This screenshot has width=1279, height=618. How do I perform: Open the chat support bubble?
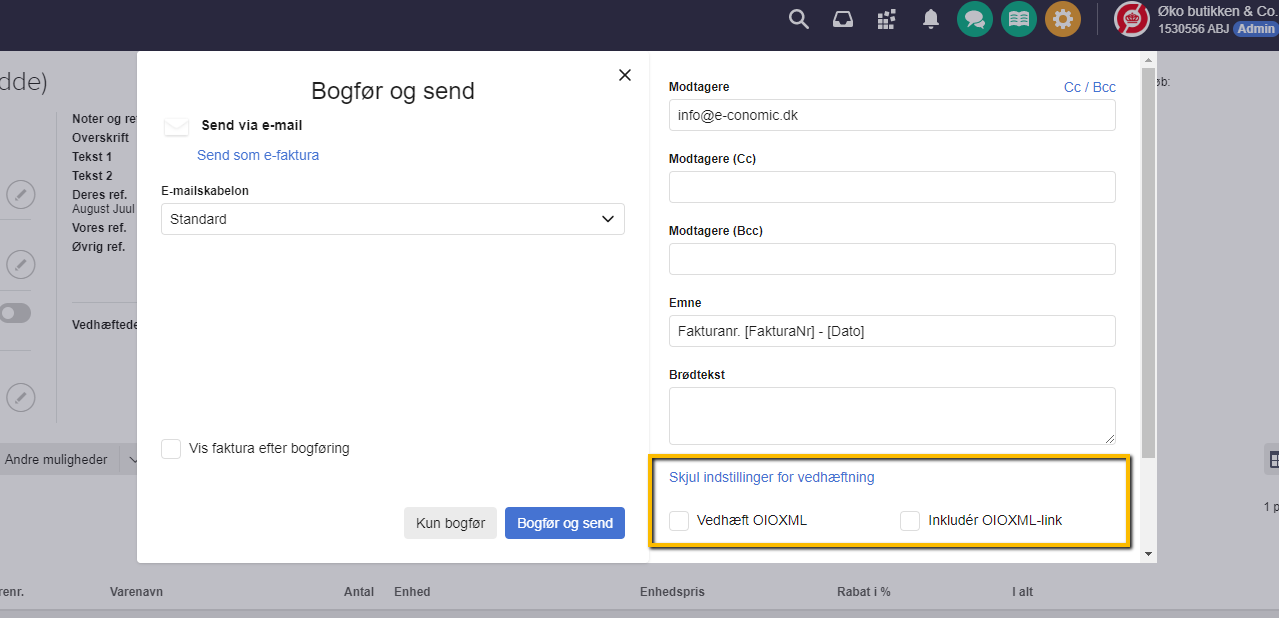974,19
